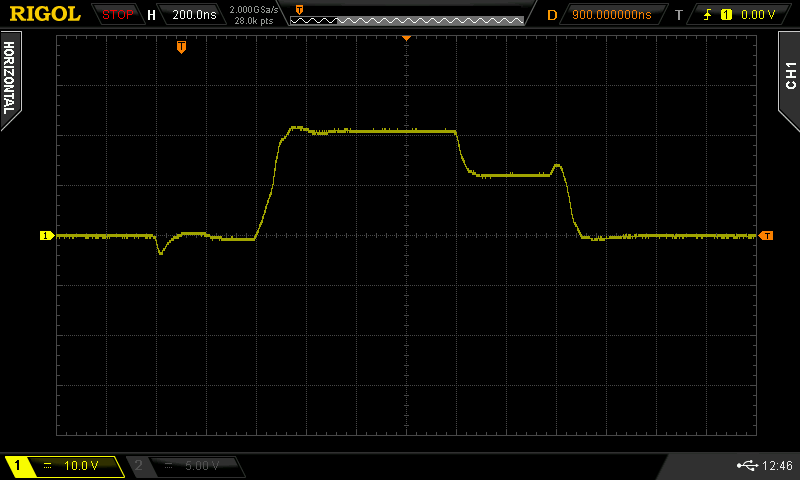800x480 pixels.
Task: Select the greyed channel 2 number box
Action: (139, 465)
